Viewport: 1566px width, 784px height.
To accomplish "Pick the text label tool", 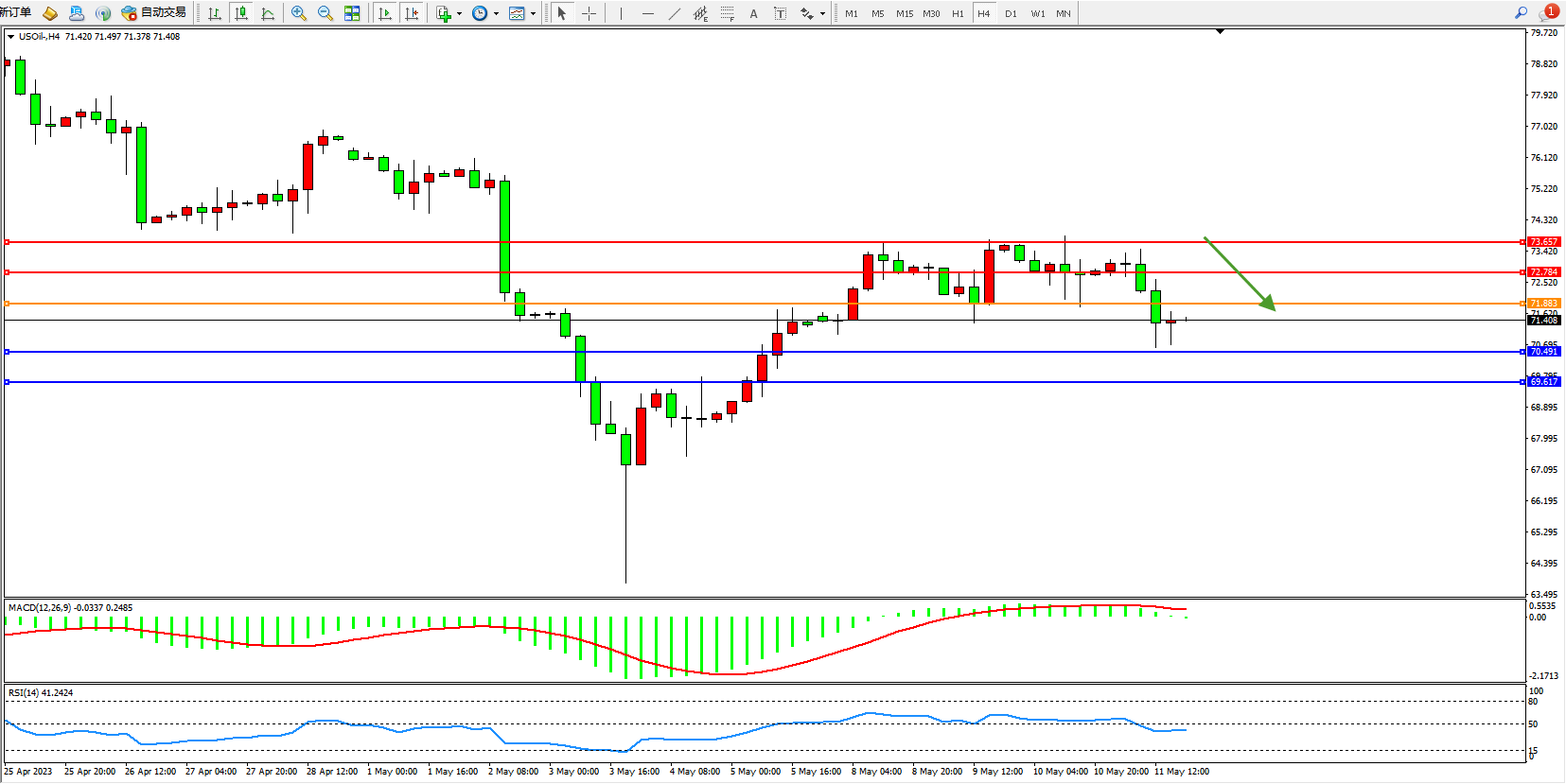I will click(x=753, y=13).
